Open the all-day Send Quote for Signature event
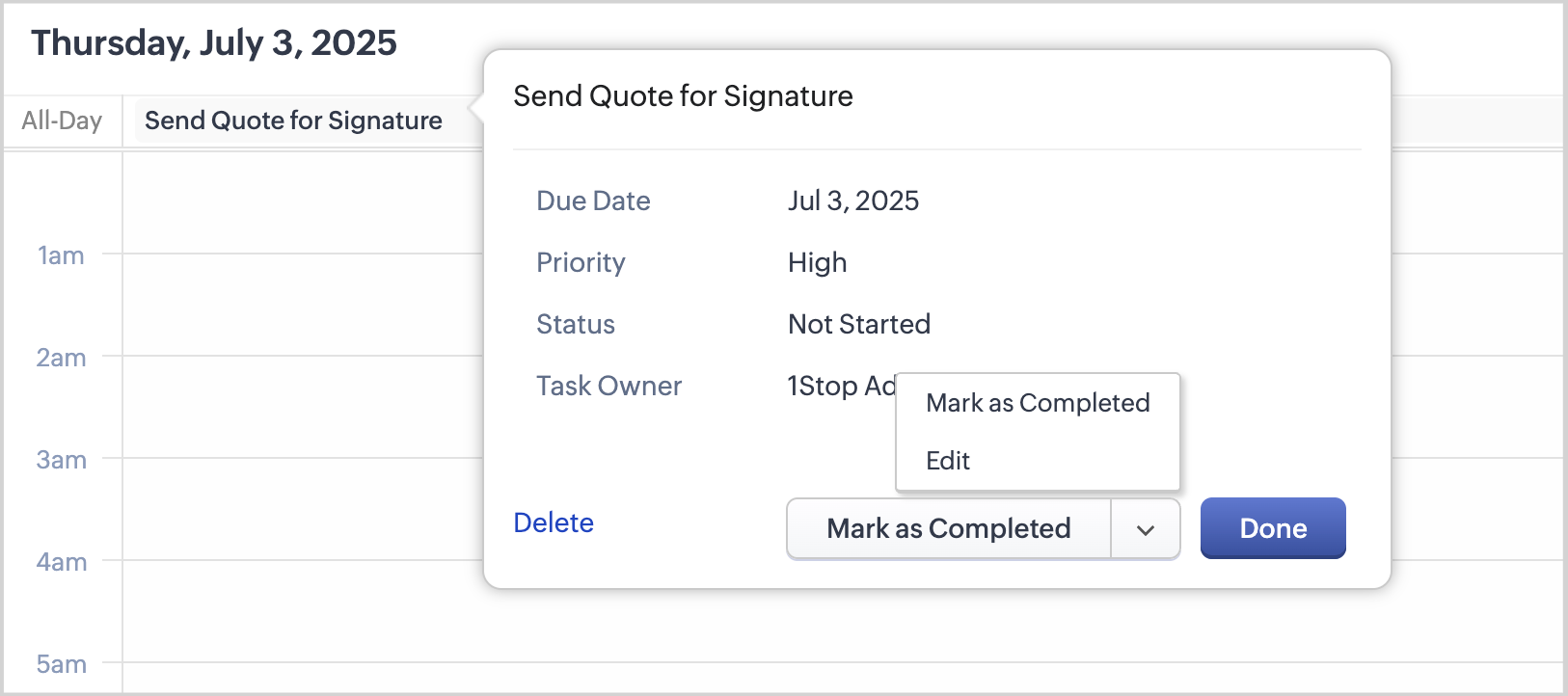Screen dimensions: 1568x696 [x=293, y=120]
